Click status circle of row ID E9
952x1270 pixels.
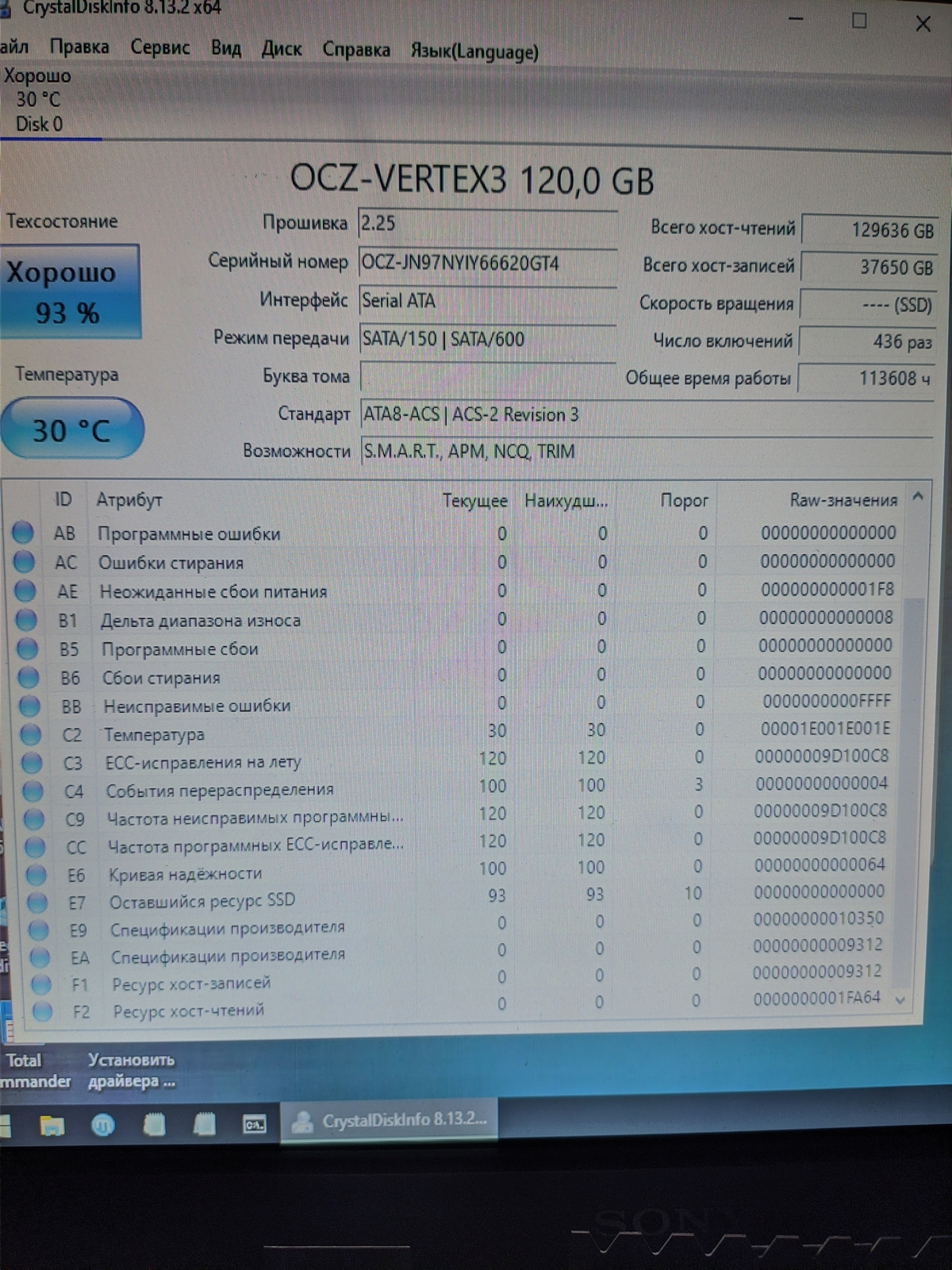[x=39, y=929]
